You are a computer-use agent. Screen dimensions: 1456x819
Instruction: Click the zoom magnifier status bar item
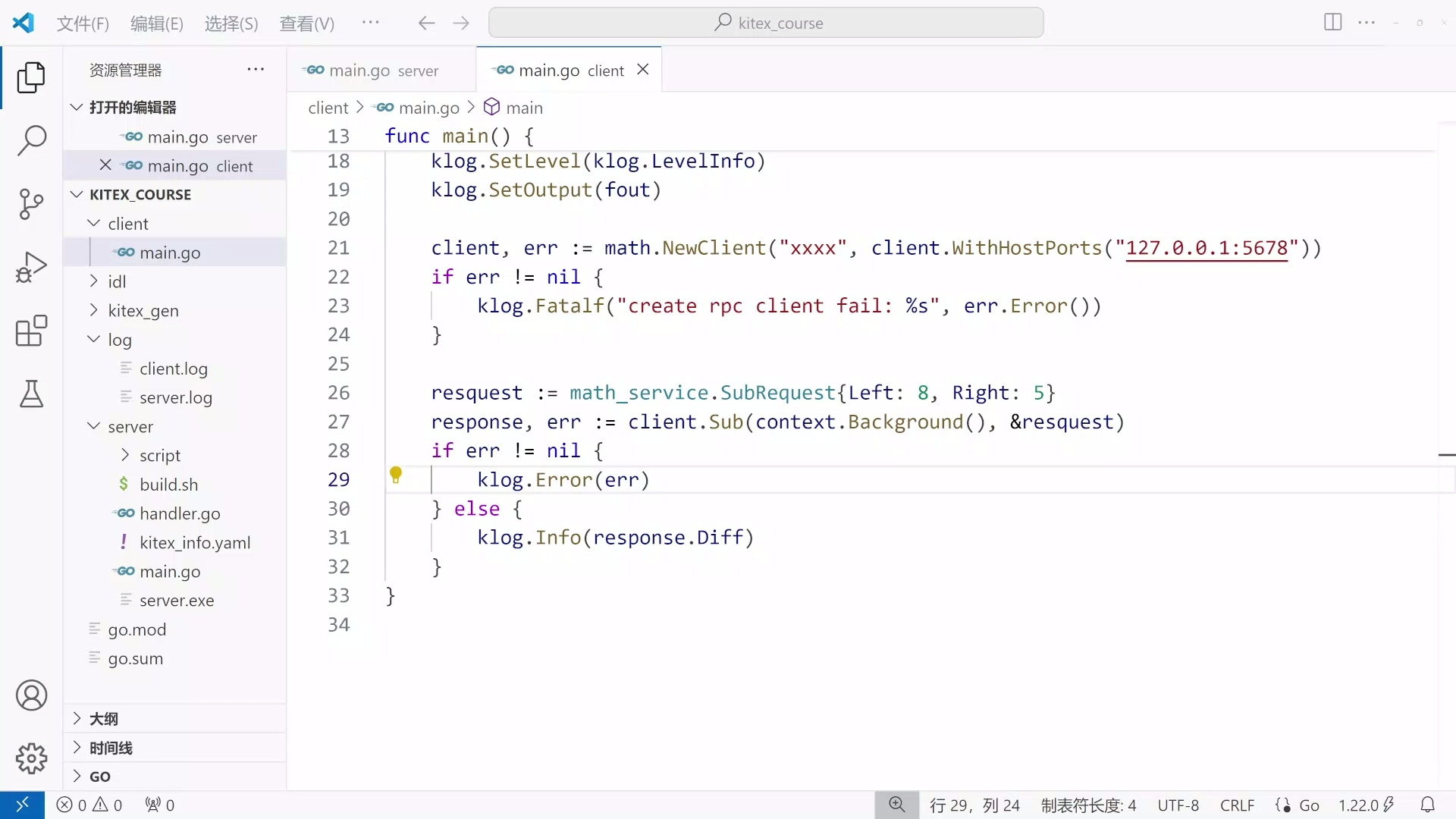(x=896, y=805)
